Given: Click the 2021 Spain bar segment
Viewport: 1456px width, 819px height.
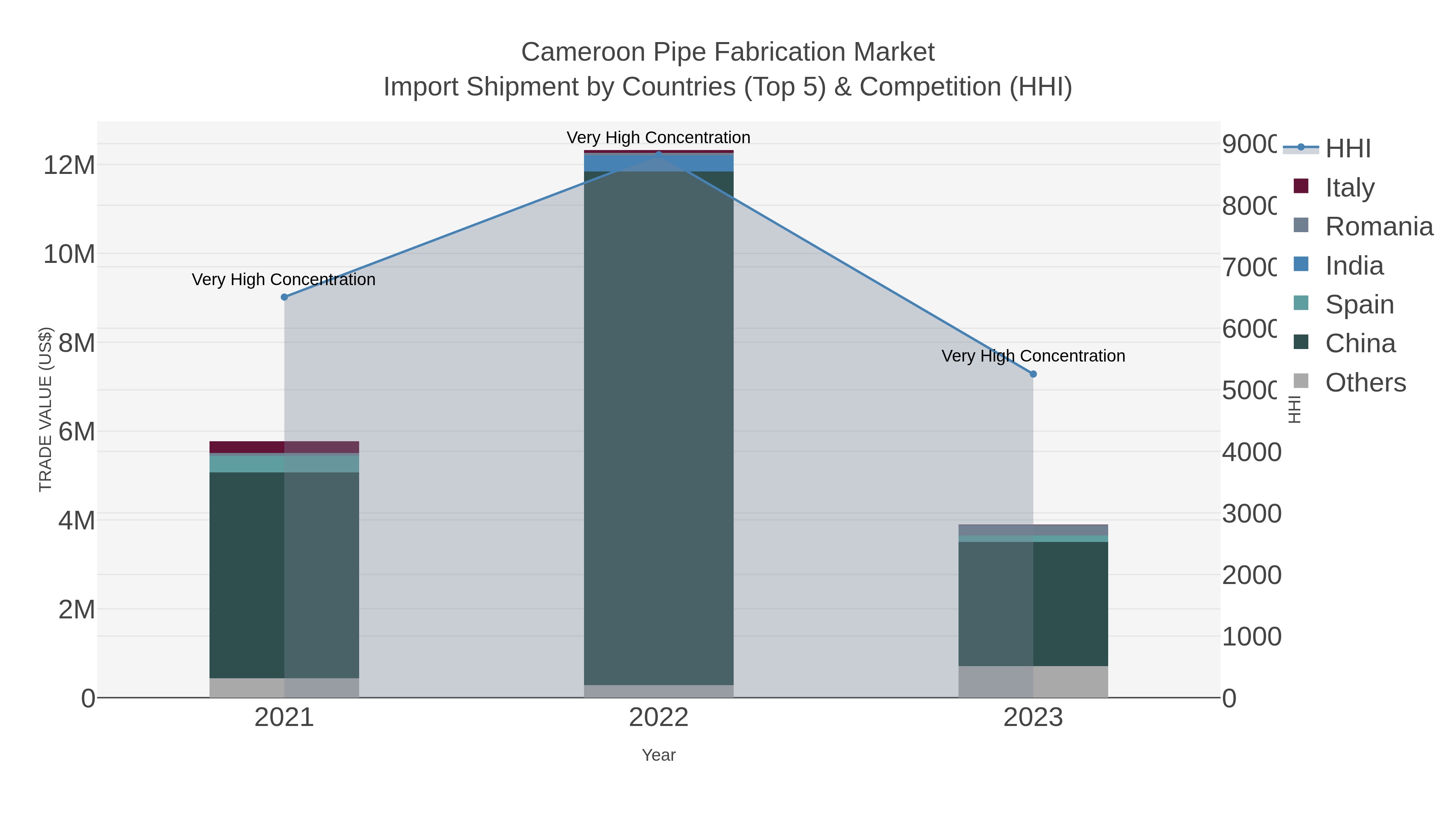Looking at the screenshot, I should [284, 464].
